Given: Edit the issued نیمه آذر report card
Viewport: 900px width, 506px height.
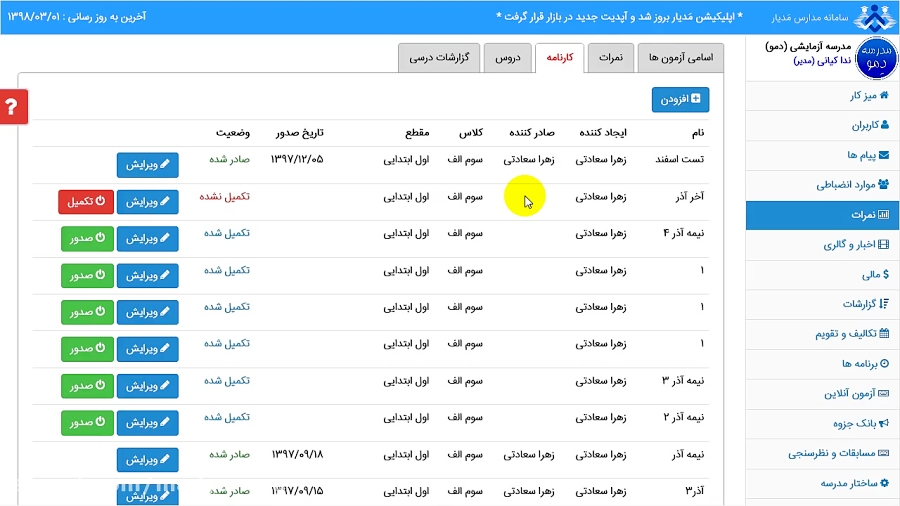Looking at the screenshot, I should tap(148, 460).
